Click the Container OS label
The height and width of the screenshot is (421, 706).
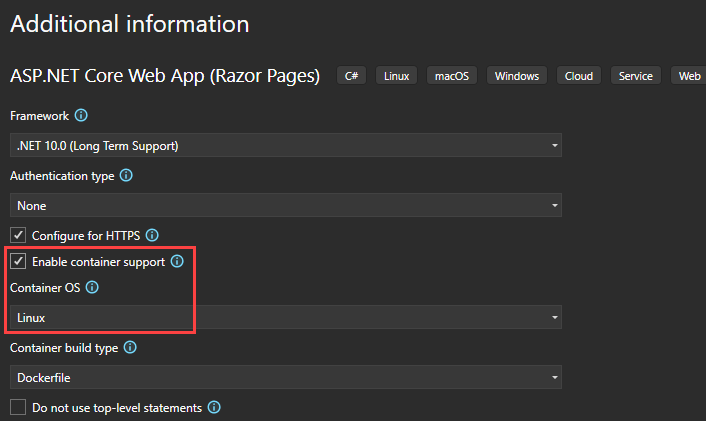(x=45, y=288)
